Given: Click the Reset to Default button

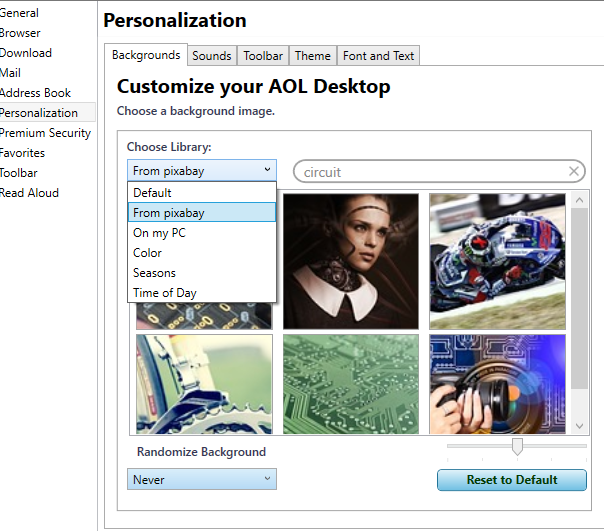Looking at the screenshot, I should coord(512,480).
